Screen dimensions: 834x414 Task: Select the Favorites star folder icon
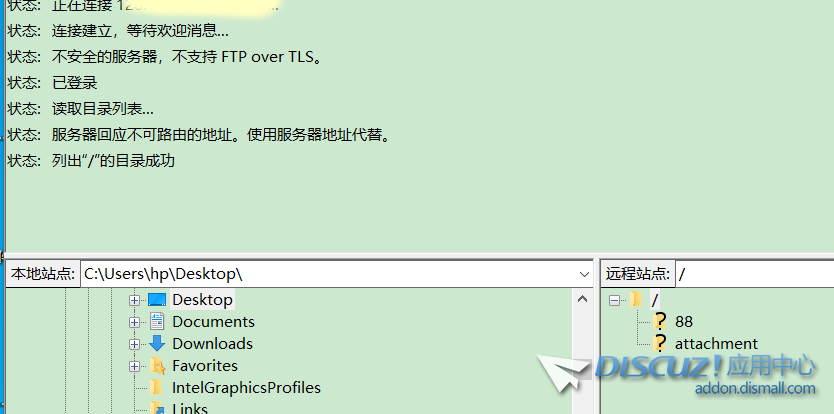pyautogui.click(x=157, y=366)
